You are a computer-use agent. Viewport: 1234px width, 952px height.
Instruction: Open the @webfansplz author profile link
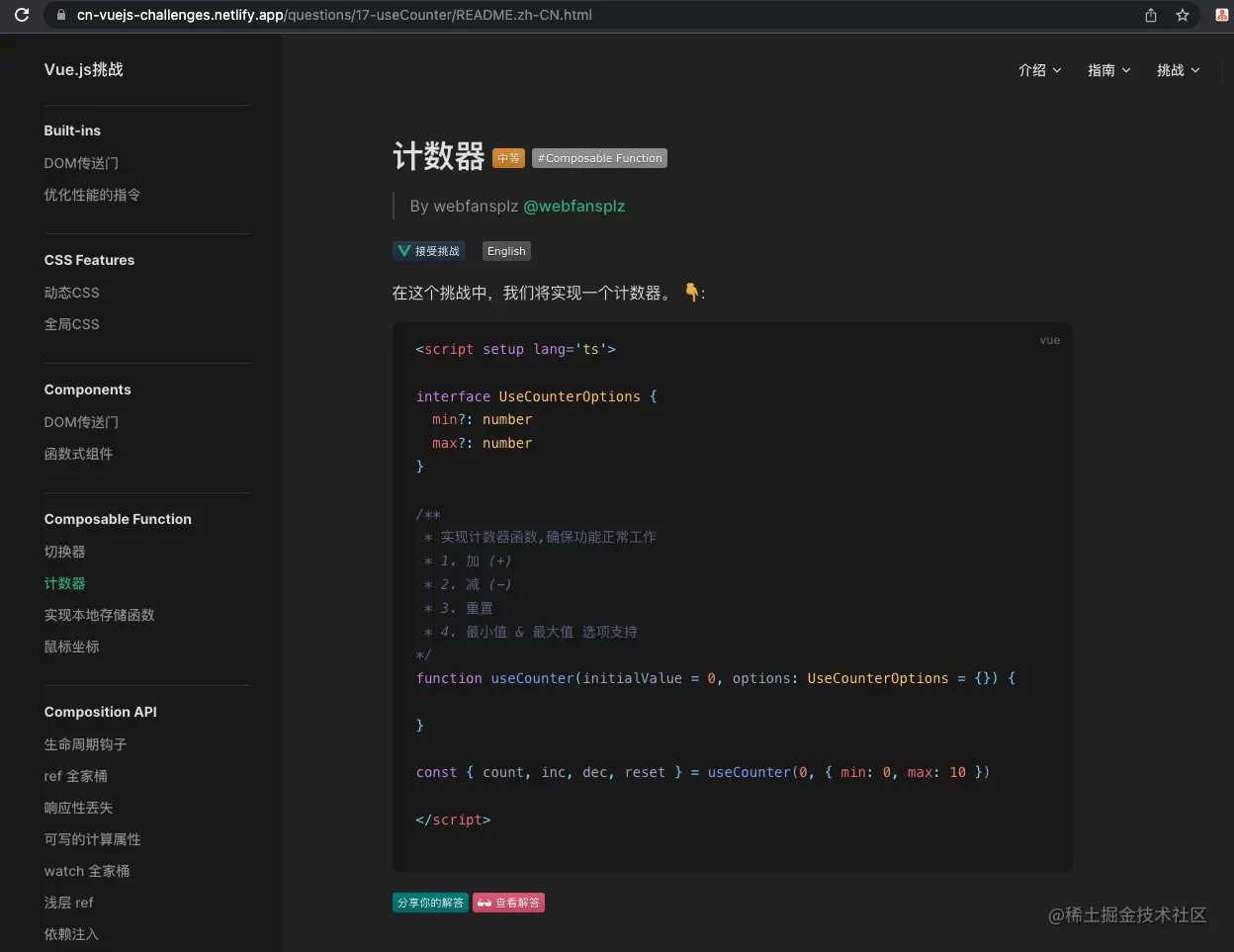point(573,207)
